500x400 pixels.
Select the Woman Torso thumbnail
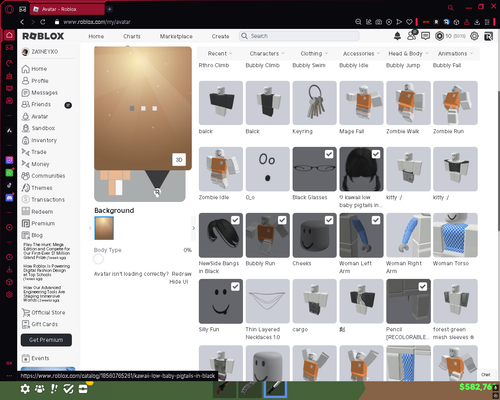(x=455, y=235)
